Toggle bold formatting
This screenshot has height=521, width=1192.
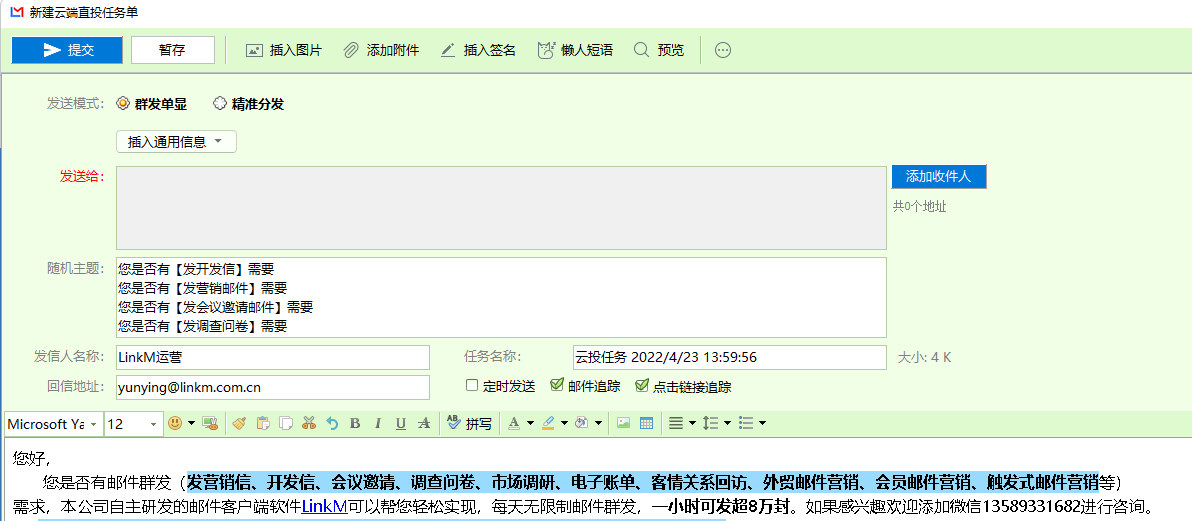pos(354,424)
